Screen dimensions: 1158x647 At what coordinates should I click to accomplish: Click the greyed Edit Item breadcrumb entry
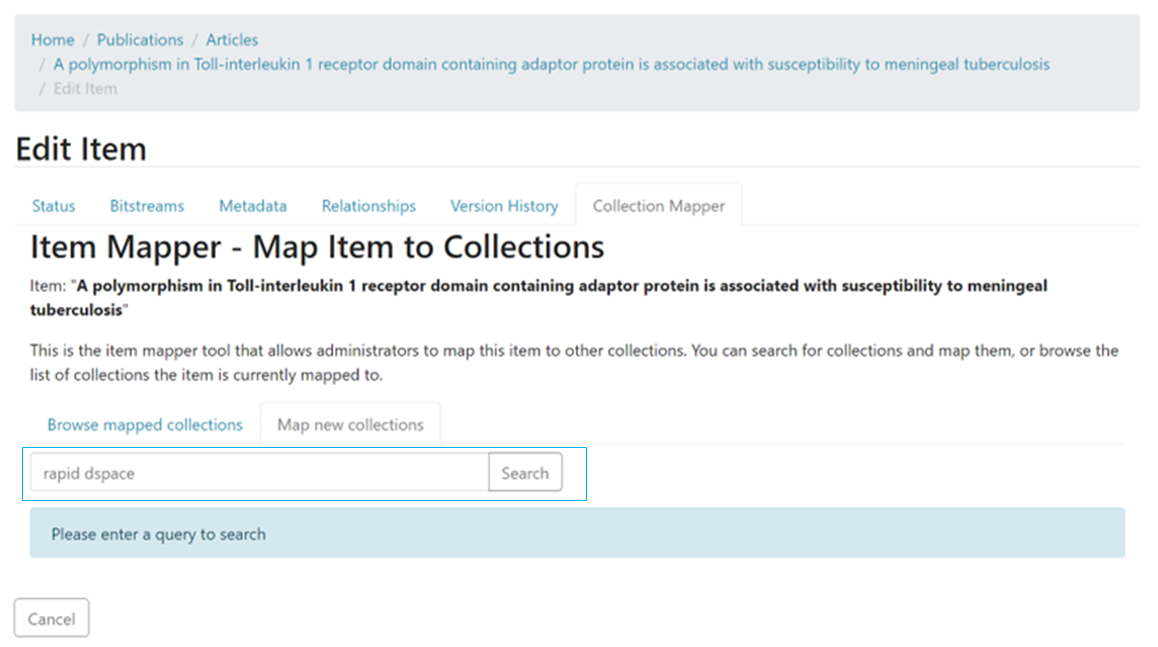coord(85,88)
